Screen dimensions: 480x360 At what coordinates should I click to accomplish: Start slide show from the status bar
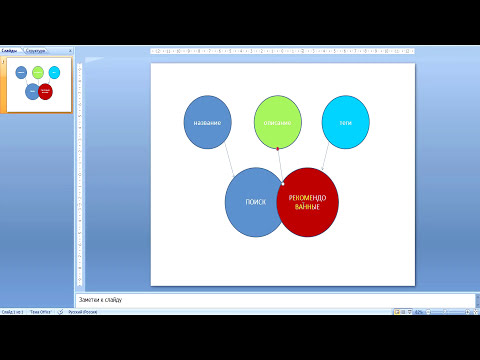[x=410, y=312]
